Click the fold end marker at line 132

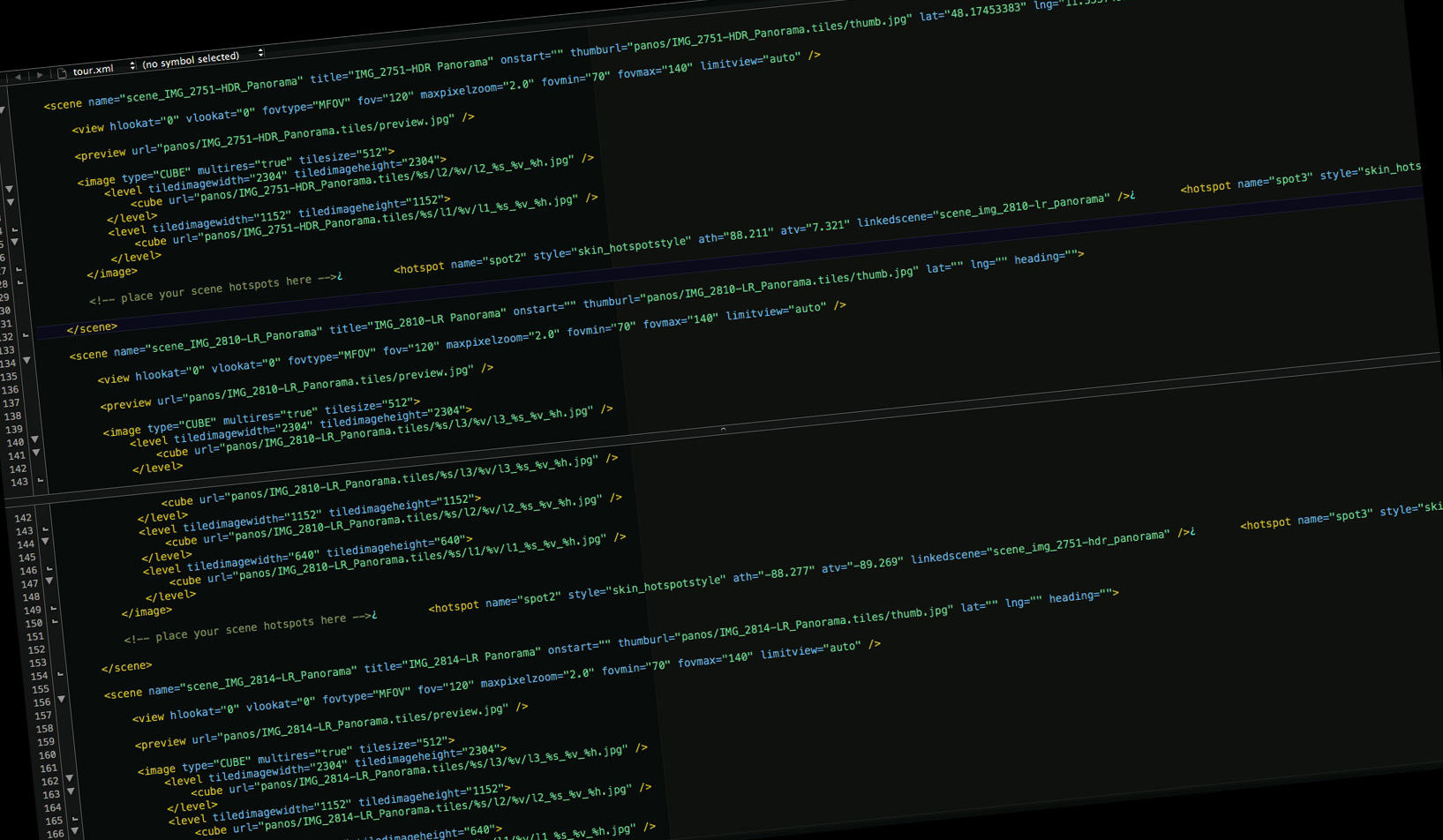26,335
